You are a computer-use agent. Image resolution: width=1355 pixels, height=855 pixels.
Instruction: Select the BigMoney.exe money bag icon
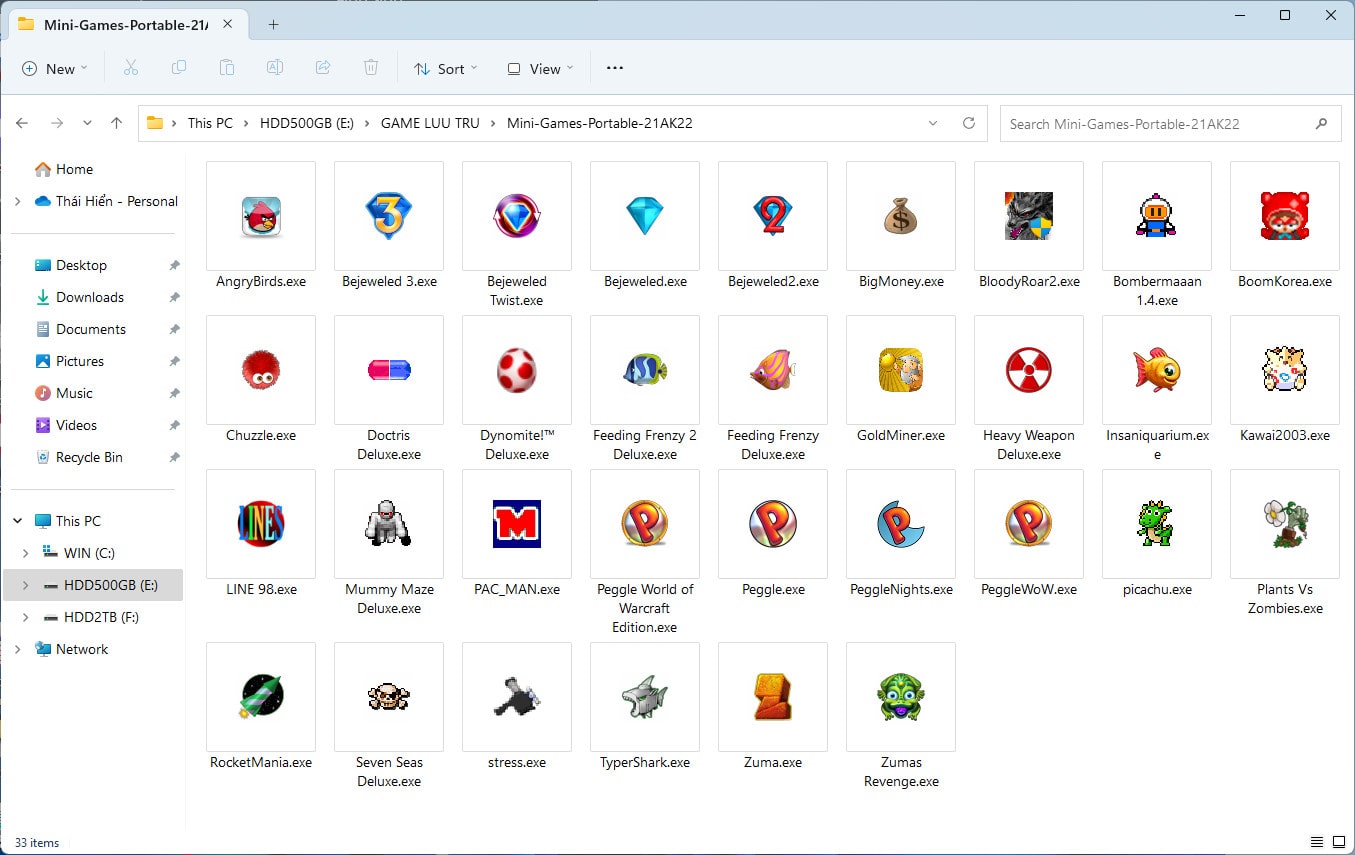[x=901, y=216]
